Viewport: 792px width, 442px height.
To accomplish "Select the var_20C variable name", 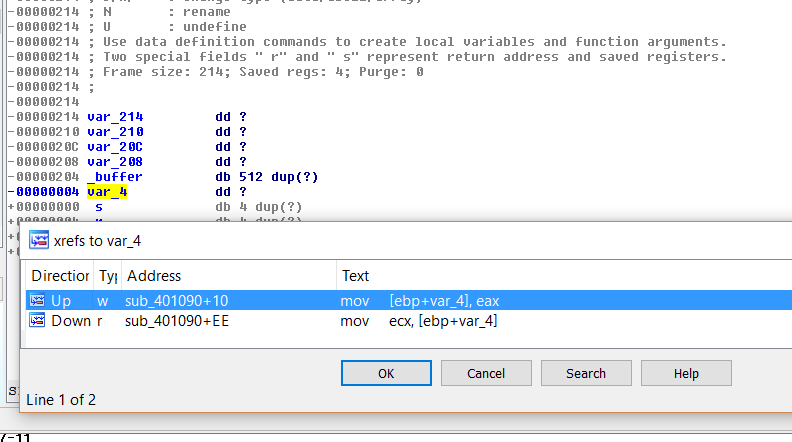I will [115, 147].
